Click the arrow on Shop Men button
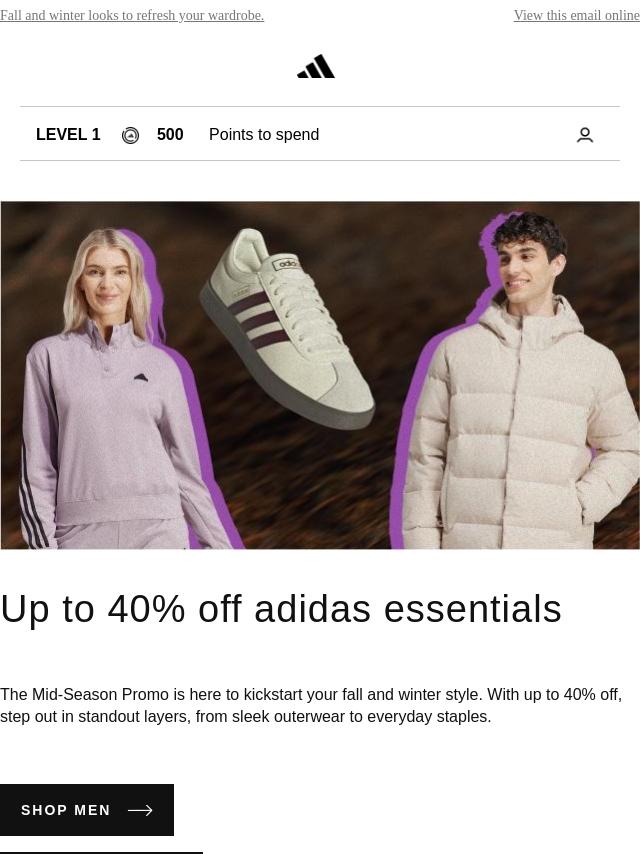The image size is (640, 854). tap(140, 810)
